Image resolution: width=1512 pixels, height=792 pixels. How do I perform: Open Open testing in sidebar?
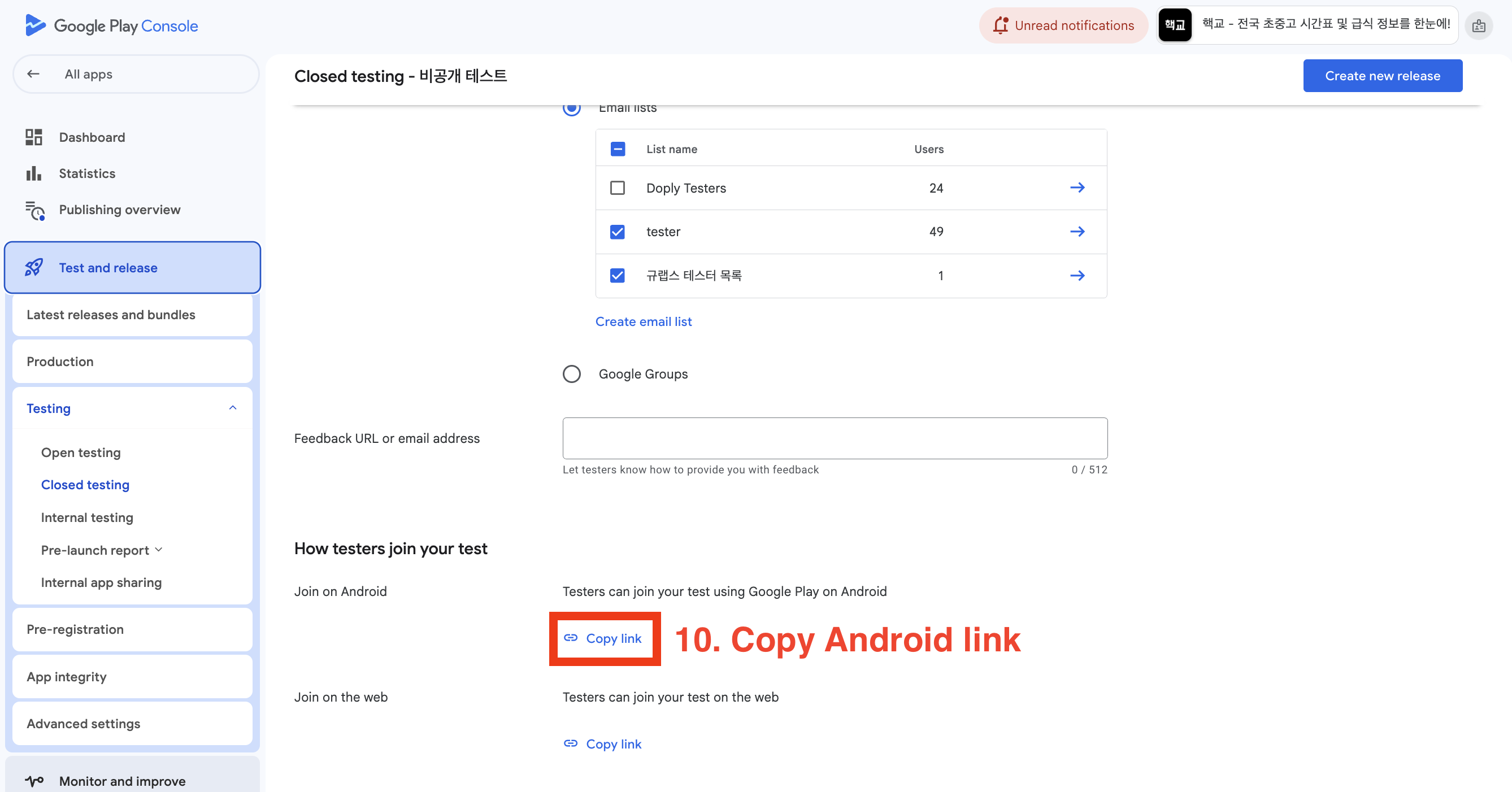(x=81, y=452)
